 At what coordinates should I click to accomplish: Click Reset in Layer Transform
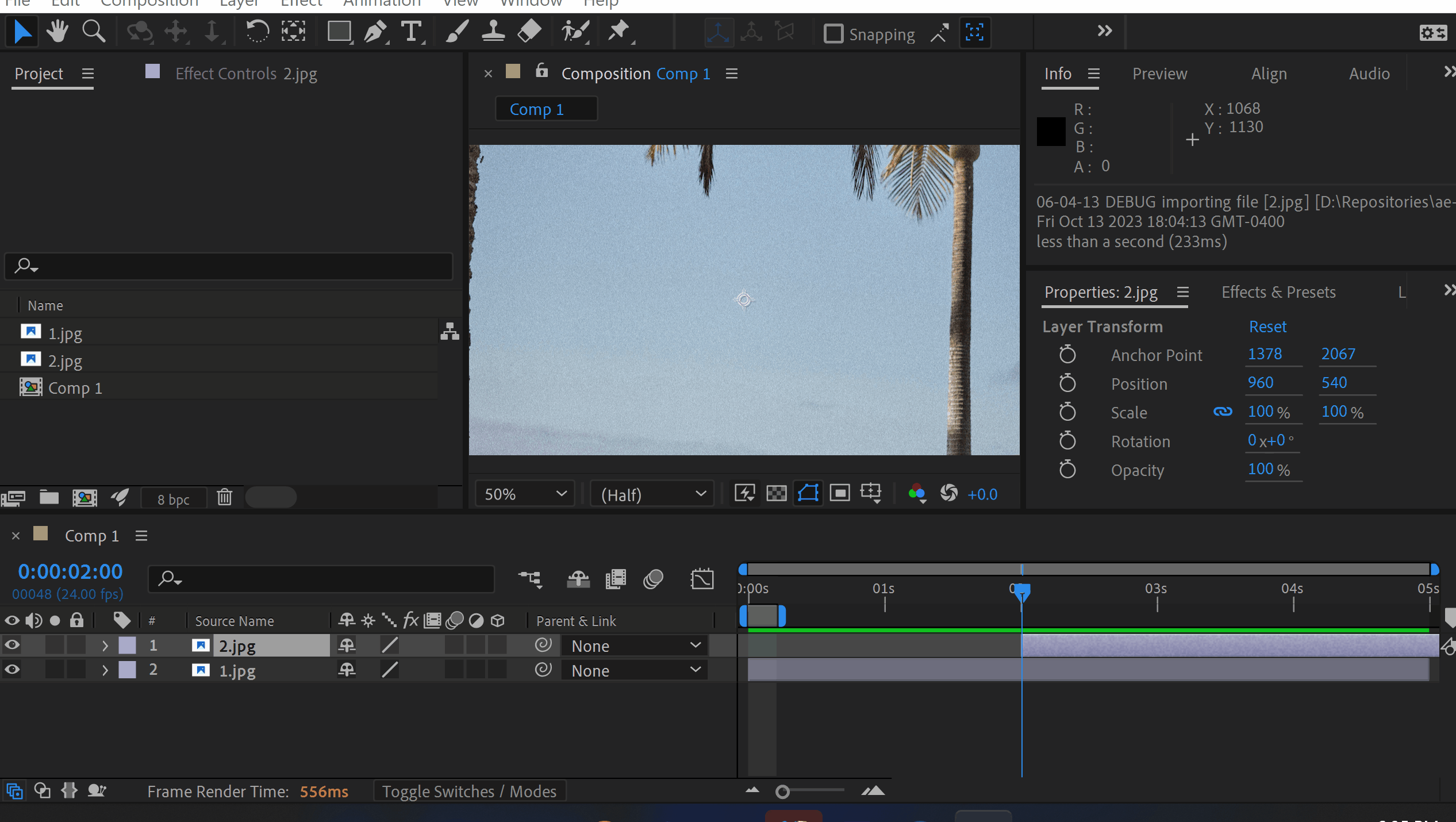[1267, 327]
